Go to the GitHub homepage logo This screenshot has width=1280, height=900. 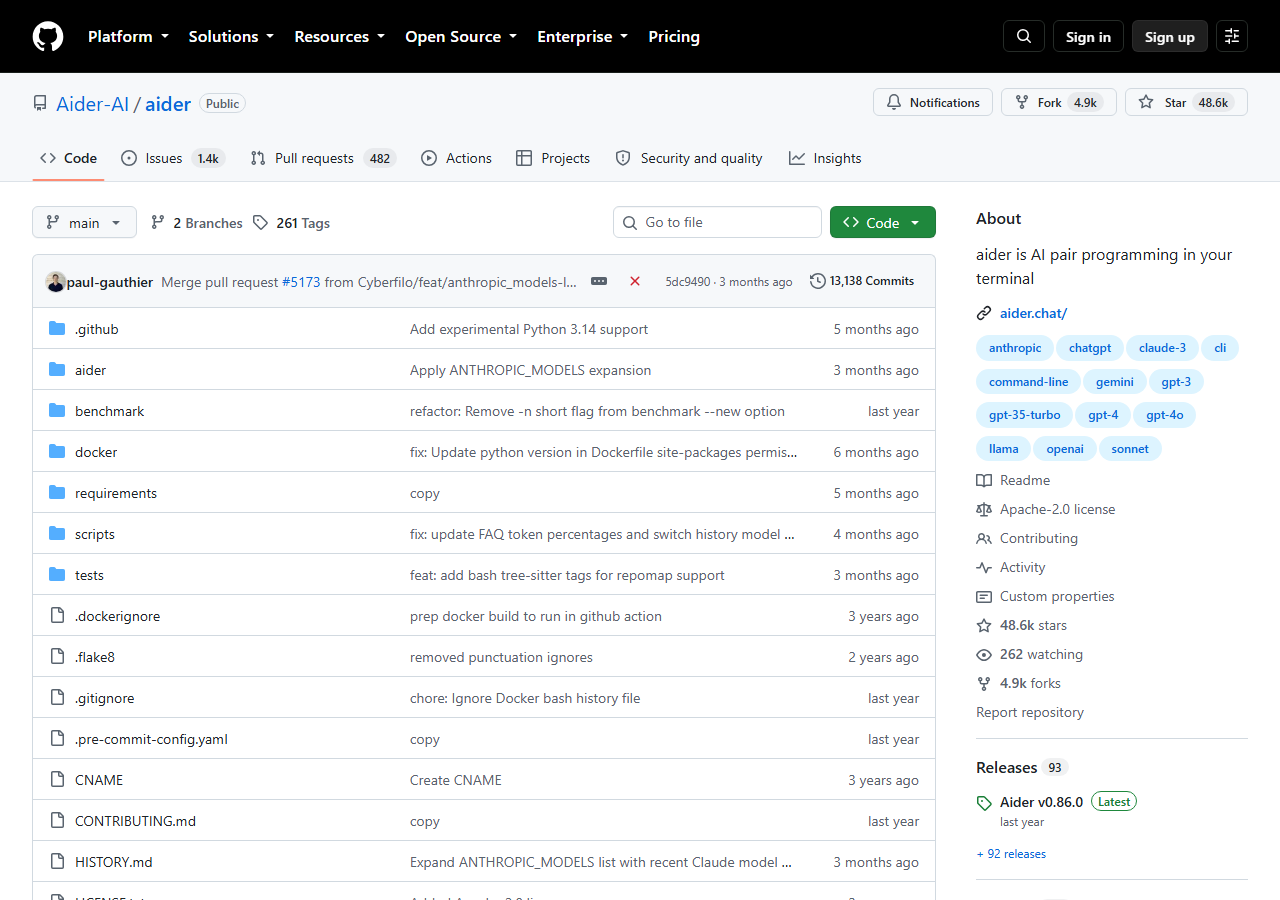tap(48, 37)
